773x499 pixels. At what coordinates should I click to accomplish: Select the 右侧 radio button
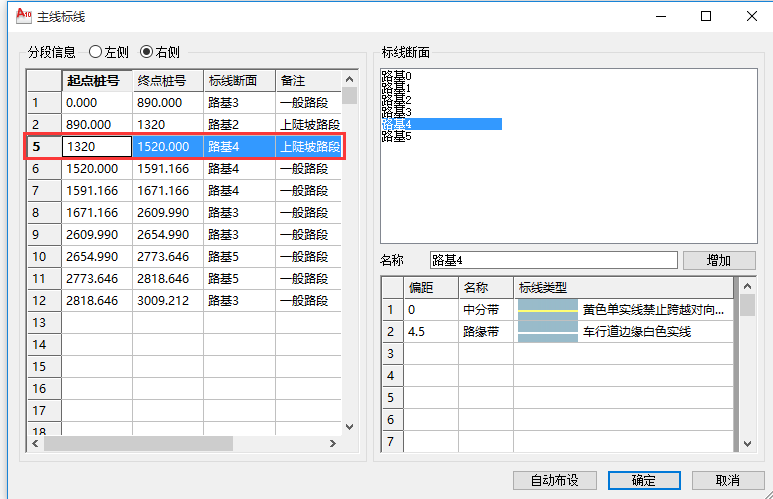coord(147,52)
